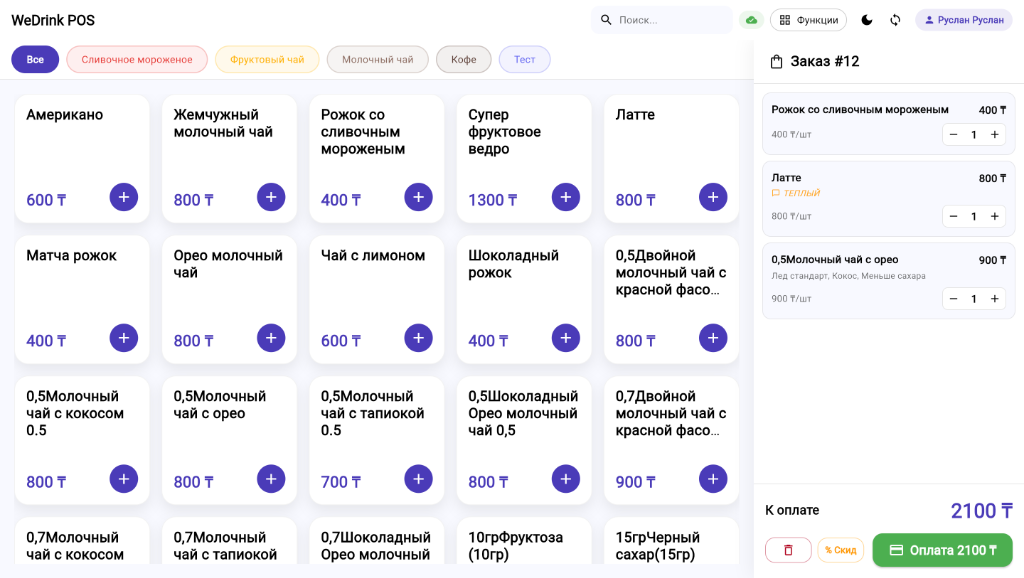The height and width of the screenshot is (578, 1024).
Task: Open 0,5Молочный чай с орео order item
Action: (x=888, y=281)
